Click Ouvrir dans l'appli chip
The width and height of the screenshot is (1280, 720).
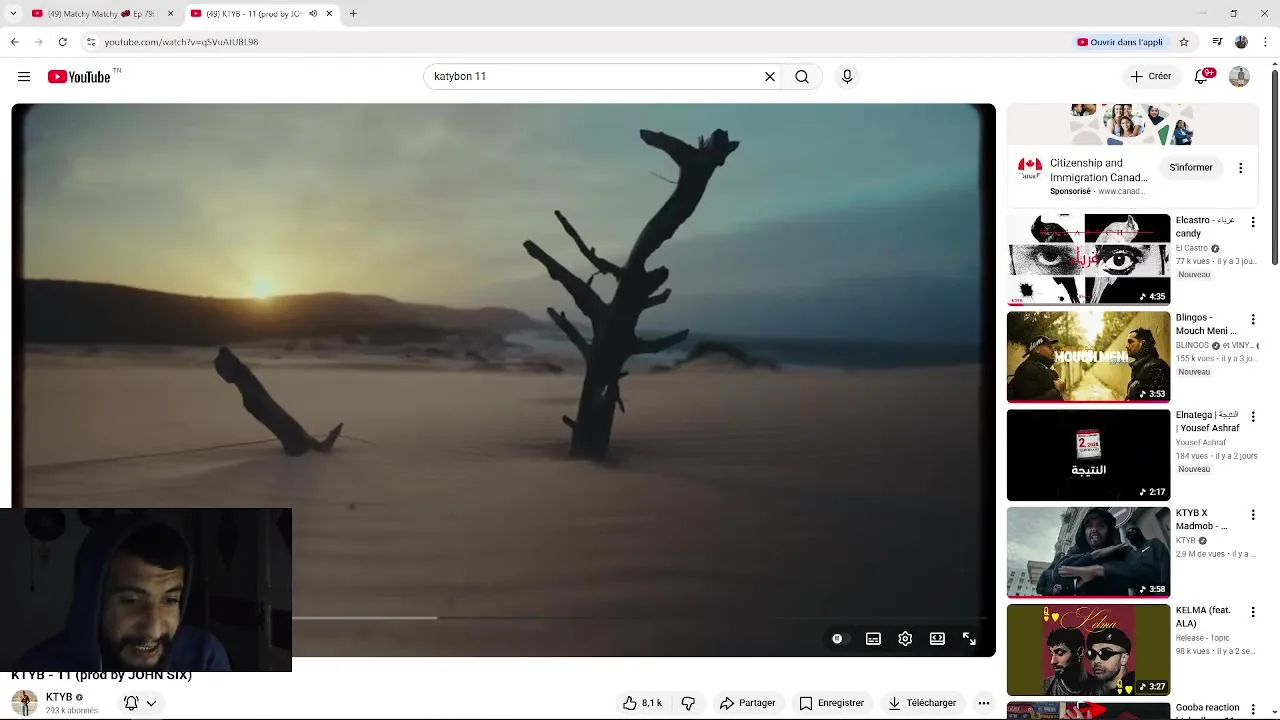1120,42
